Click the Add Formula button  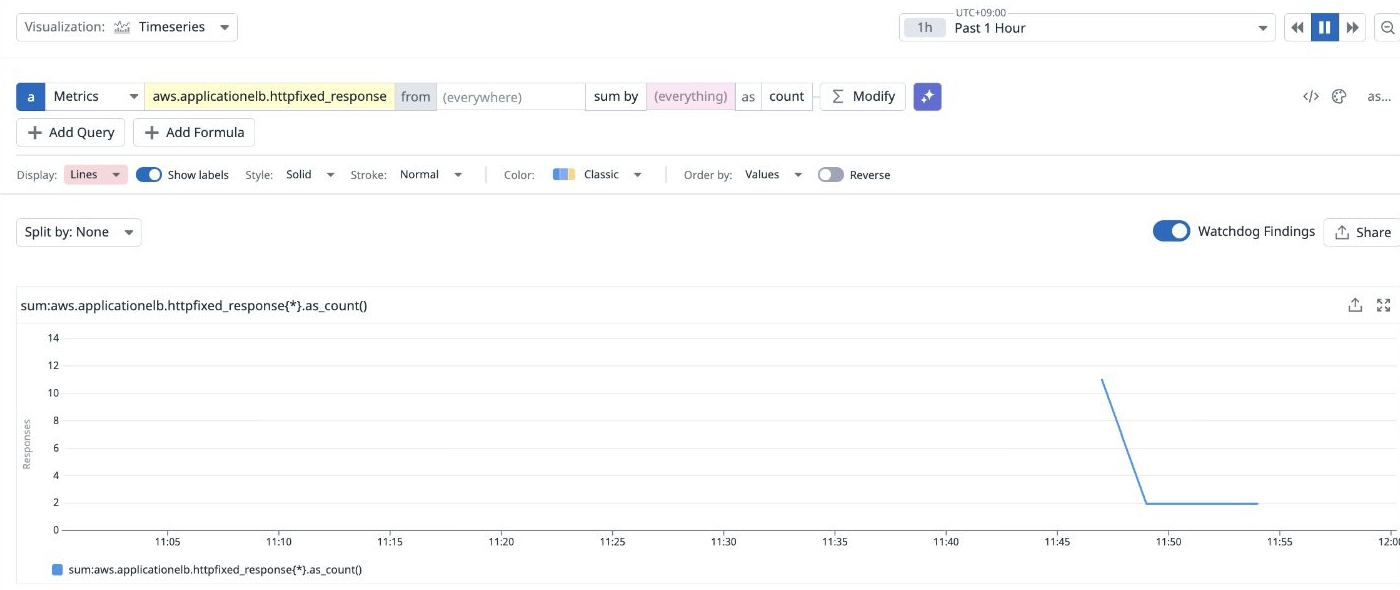pos(194,132)
